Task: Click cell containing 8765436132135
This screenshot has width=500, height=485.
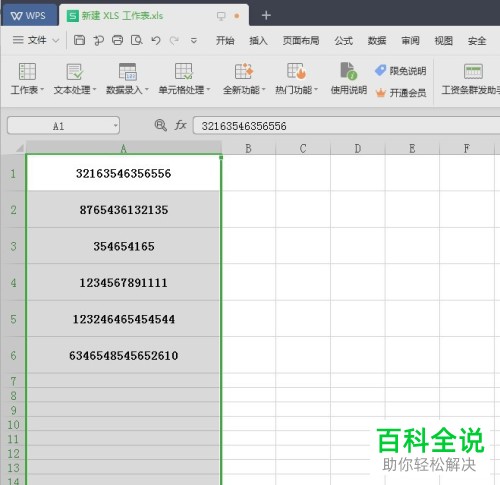Action: [124, 210]
